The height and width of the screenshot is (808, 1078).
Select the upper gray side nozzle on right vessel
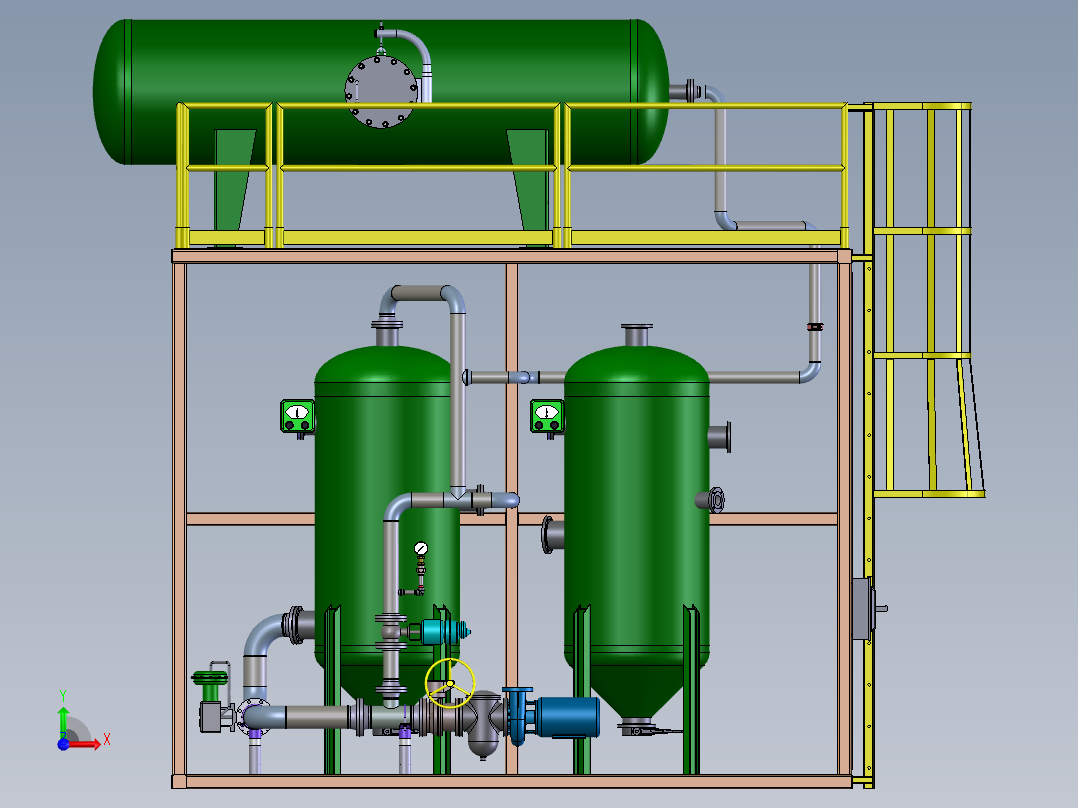[x=719, y=437]
